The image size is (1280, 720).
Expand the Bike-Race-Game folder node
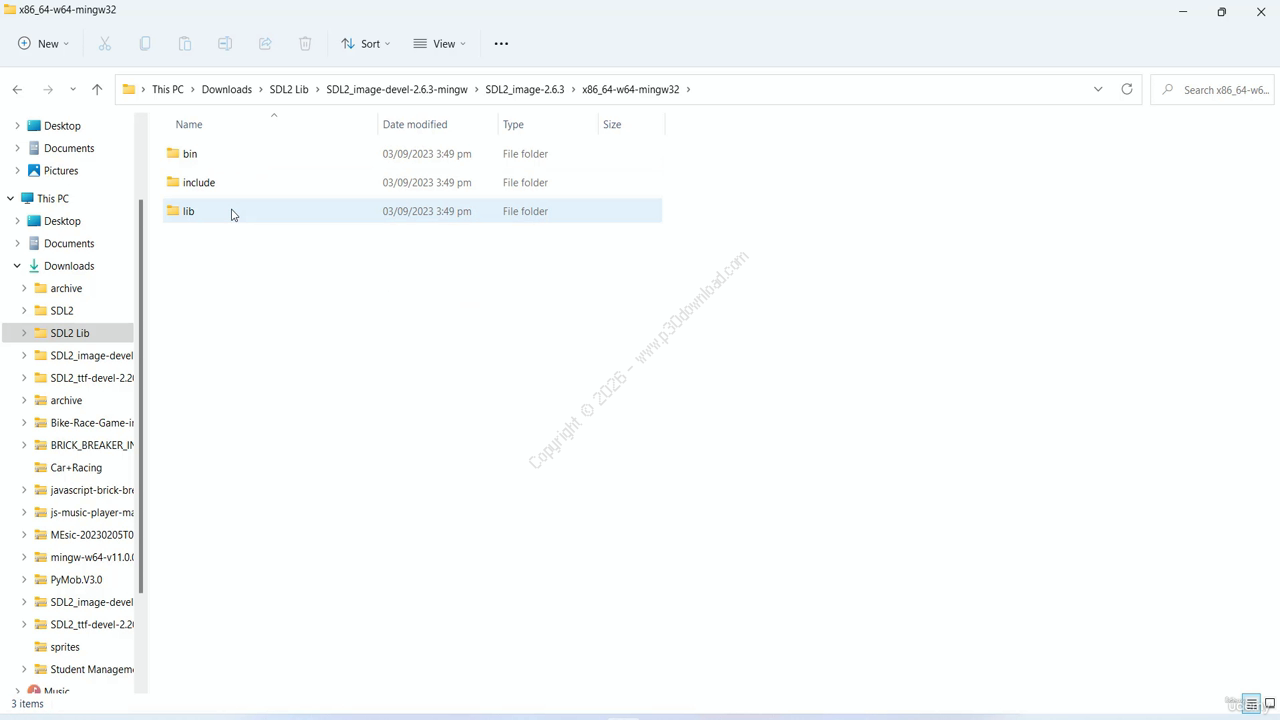click(24, 423)
